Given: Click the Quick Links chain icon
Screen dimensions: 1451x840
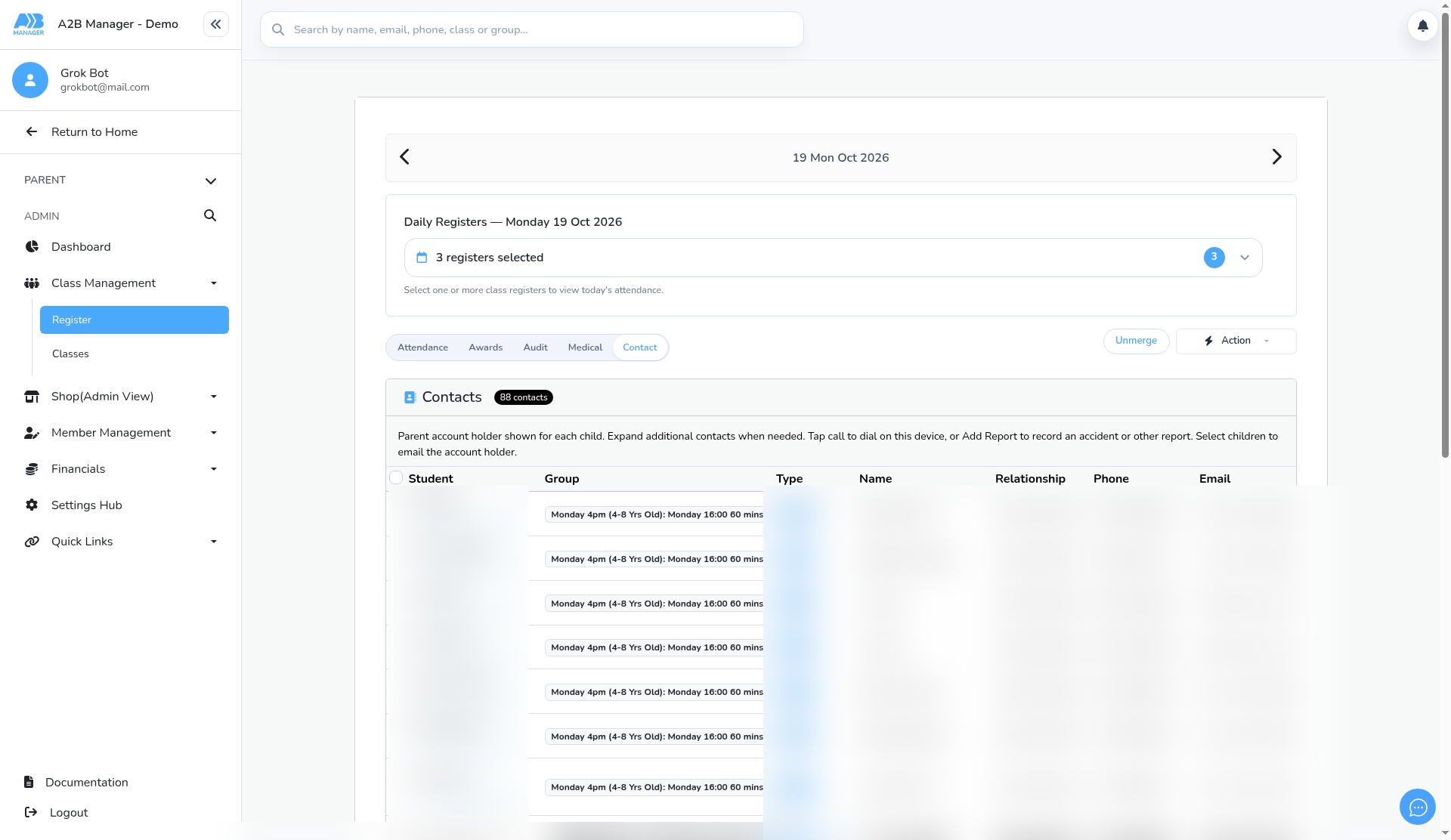Looking at the screenshot, I should (32, 542).
